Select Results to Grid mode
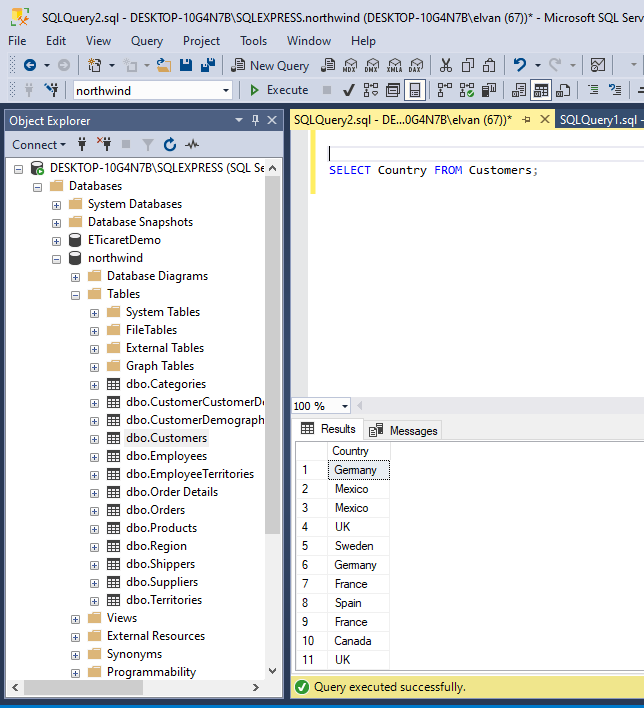Image resolution: width=644 pixels, height=708 pixels. pos(541,90)
